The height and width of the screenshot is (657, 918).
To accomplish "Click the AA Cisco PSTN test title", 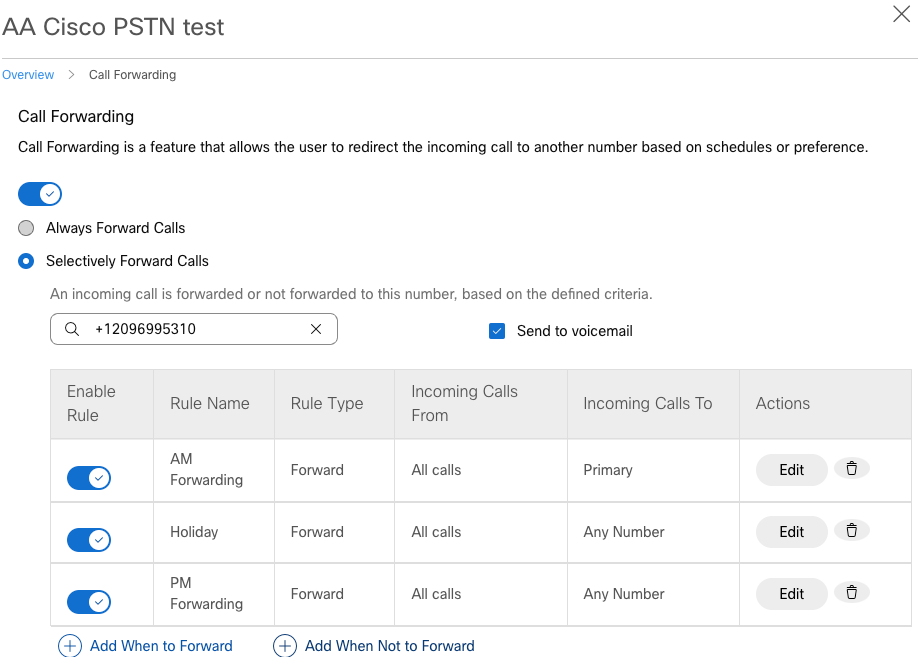I will tap(113, 27).
